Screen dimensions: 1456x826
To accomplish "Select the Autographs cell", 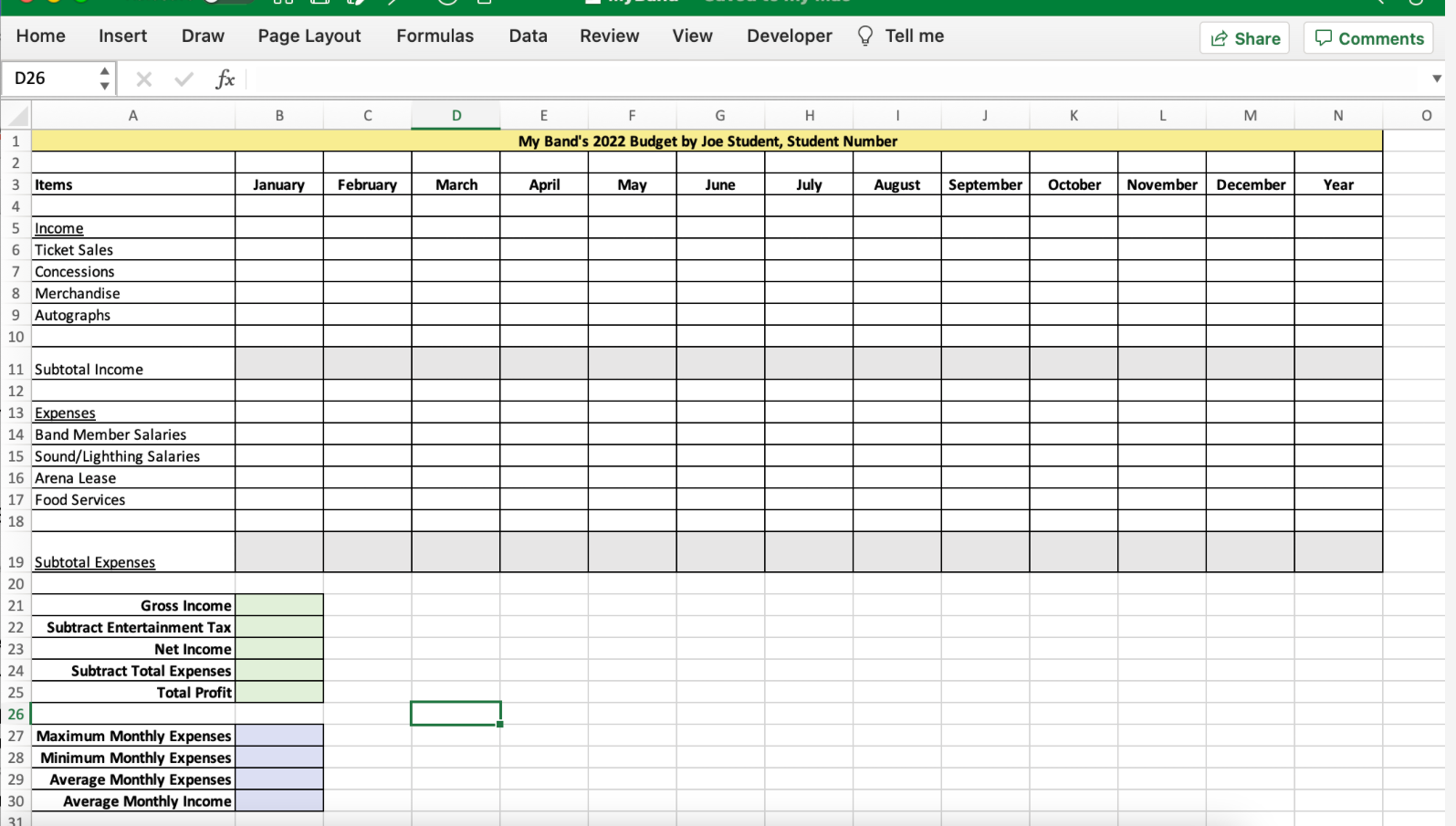I will [x=133, y=315].
